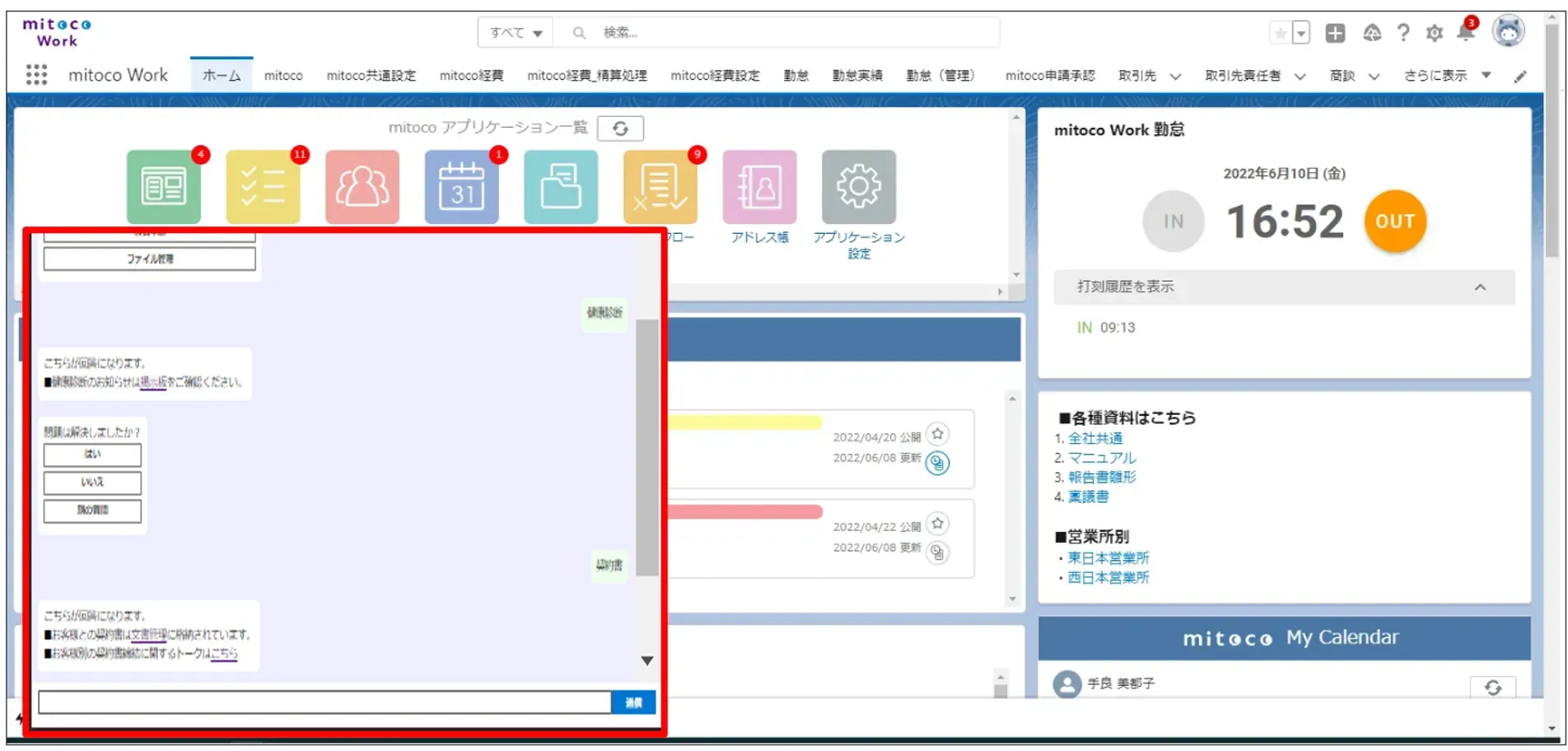Click the chatbot message input field
1568x751 pixels.
pos(324,702)
